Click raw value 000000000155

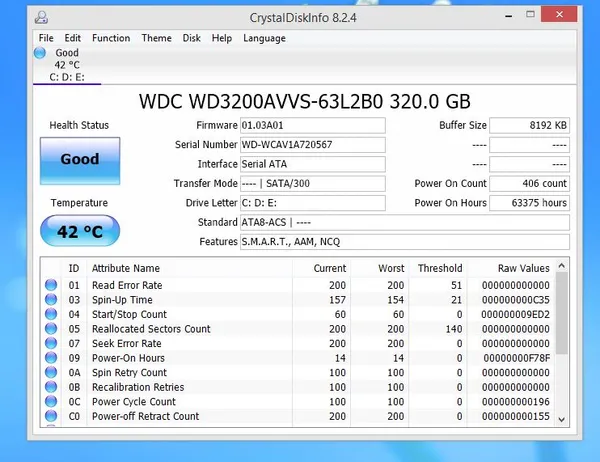click(516, 416)
